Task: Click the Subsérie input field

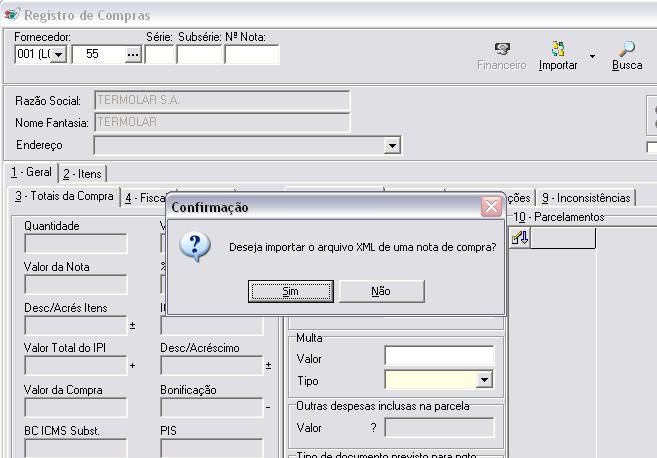Action: coord(199,55)
